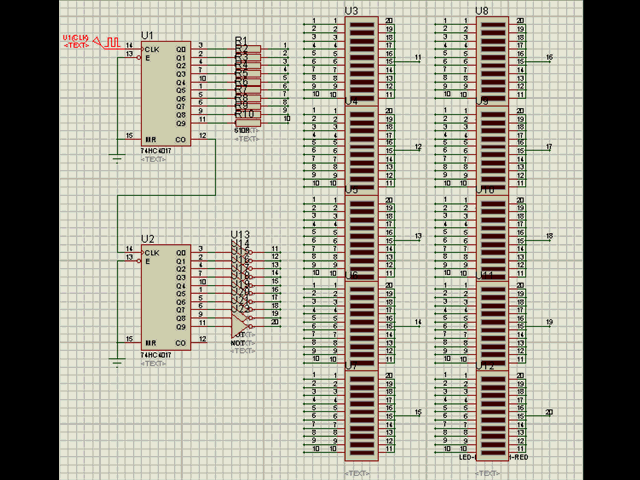Click the LED-RED part name under U12
Viewport: 640px width, 480px height.
pyautogui.click(x=493, y=457)
